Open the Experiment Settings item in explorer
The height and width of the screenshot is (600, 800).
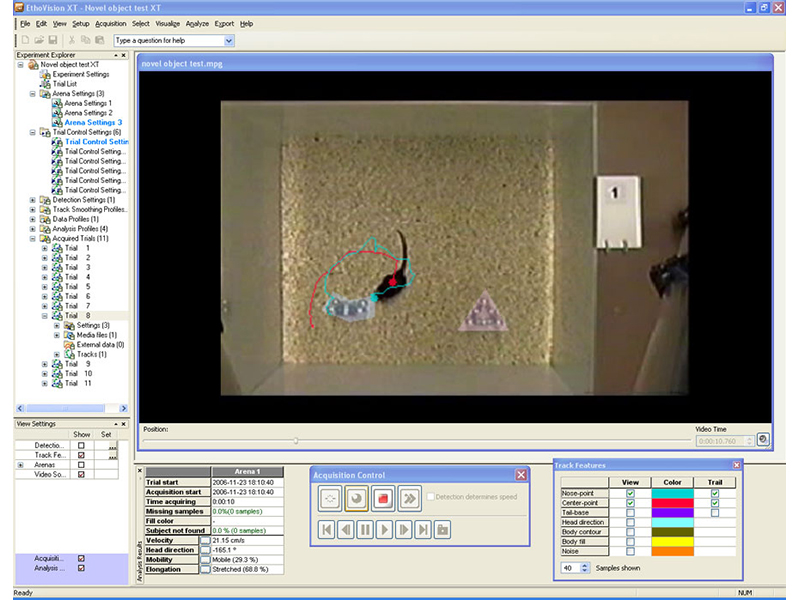point(80,74)
